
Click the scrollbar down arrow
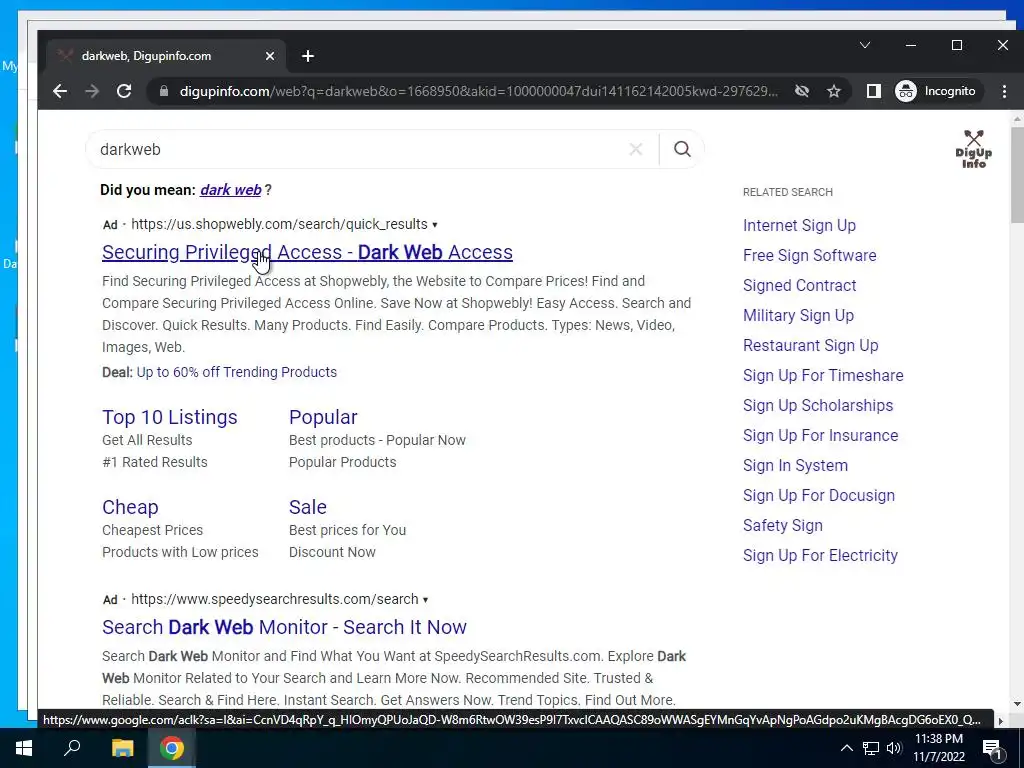(1017, 704)
